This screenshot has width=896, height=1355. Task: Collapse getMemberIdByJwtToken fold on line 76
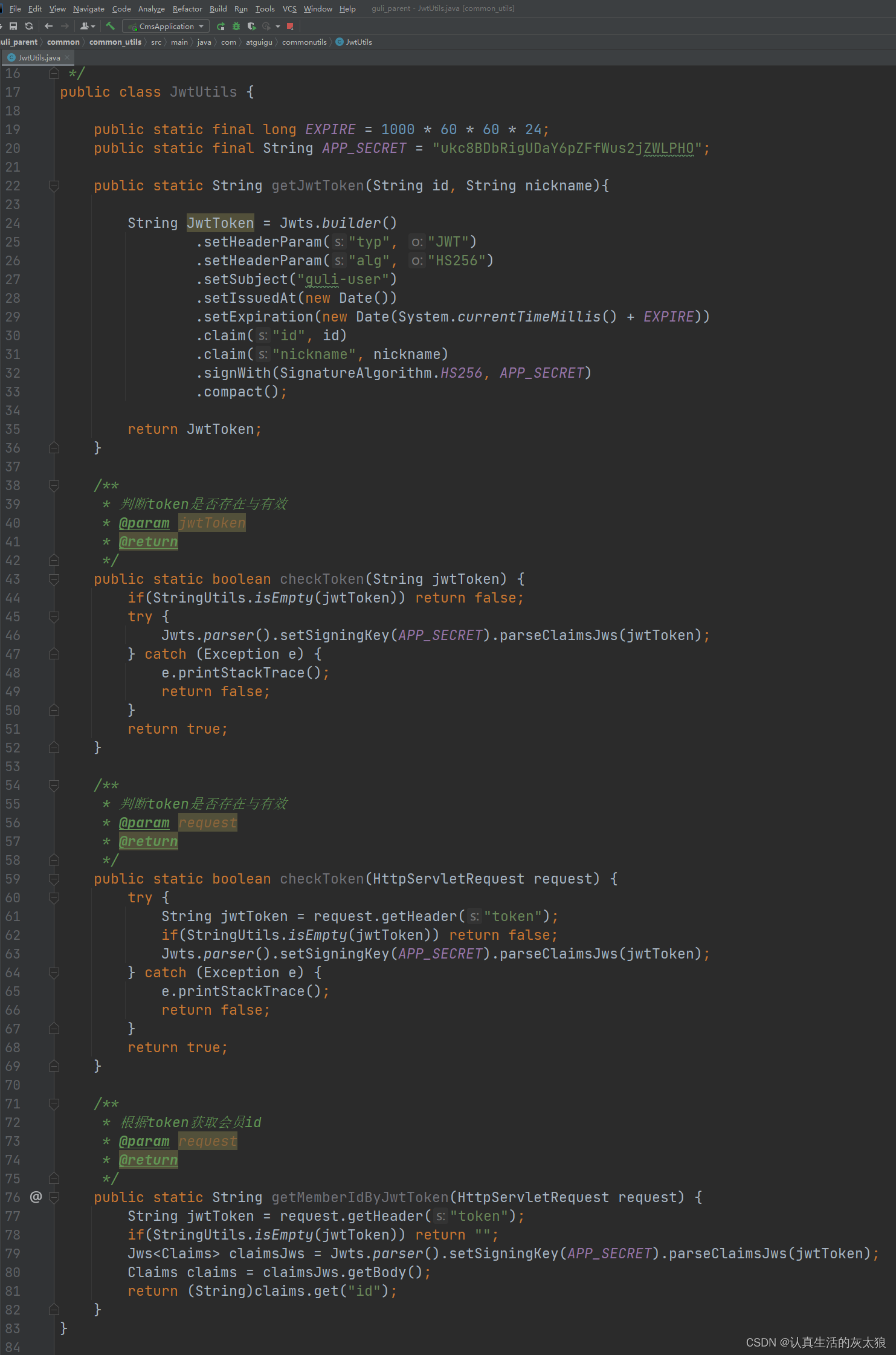[54, 1197]
